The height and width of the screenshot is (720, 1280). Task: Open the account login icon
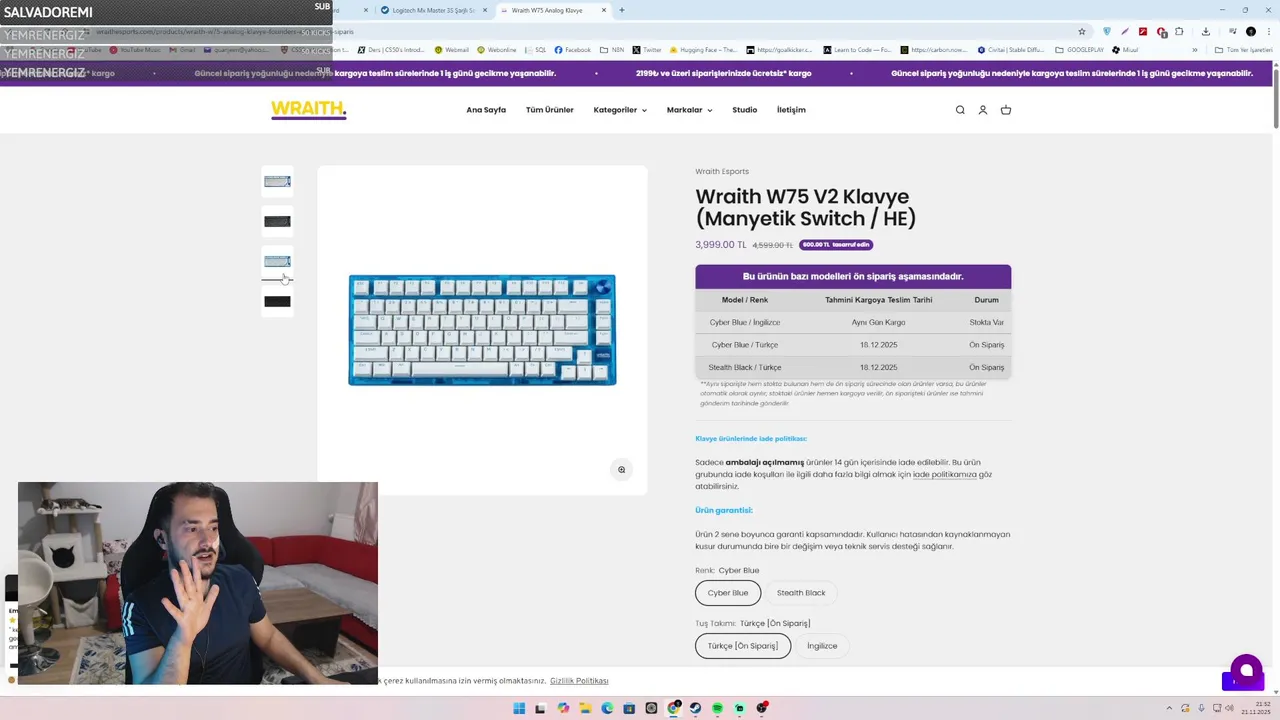coord(983,110)
